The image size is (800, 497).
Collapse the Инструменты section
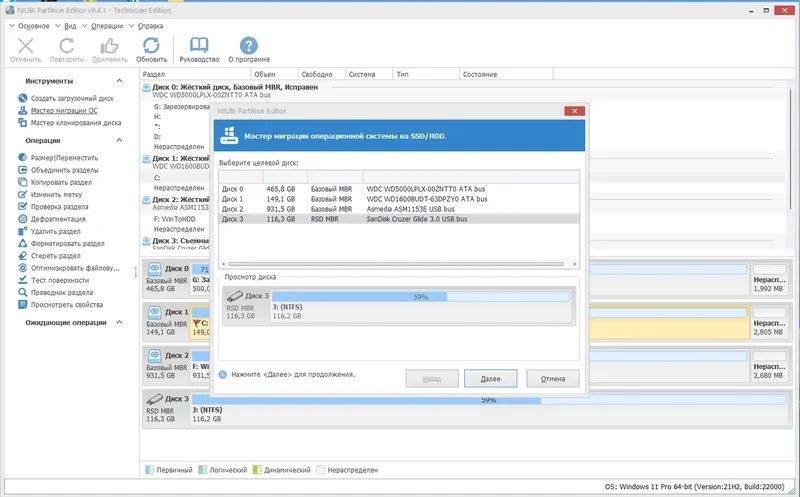click(x=119, y=81)
